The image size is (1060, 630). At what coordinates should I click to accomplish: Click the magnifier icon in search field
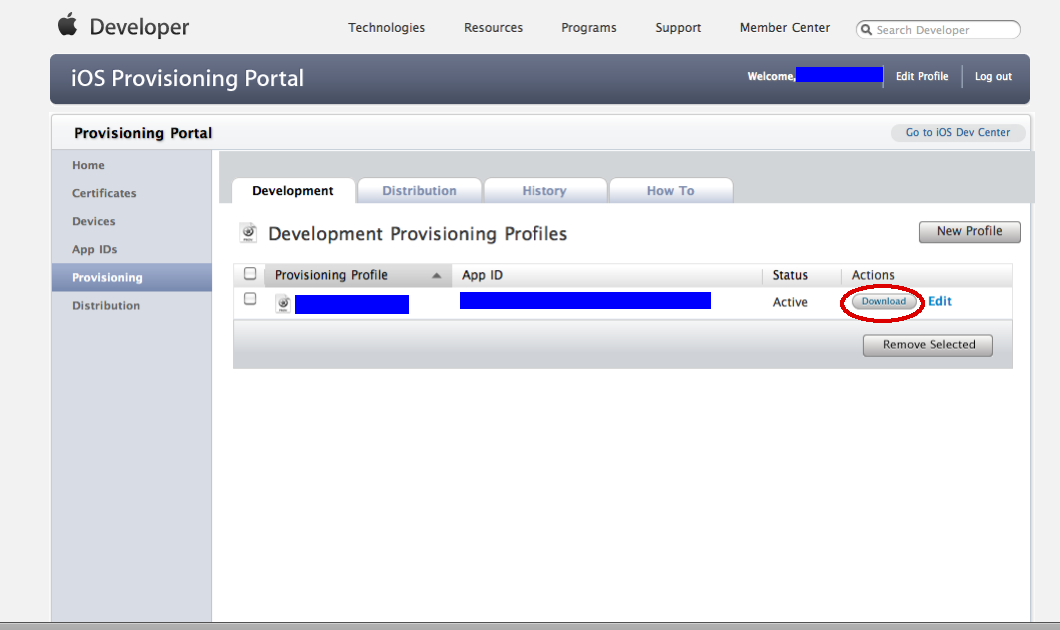(866, 30)
